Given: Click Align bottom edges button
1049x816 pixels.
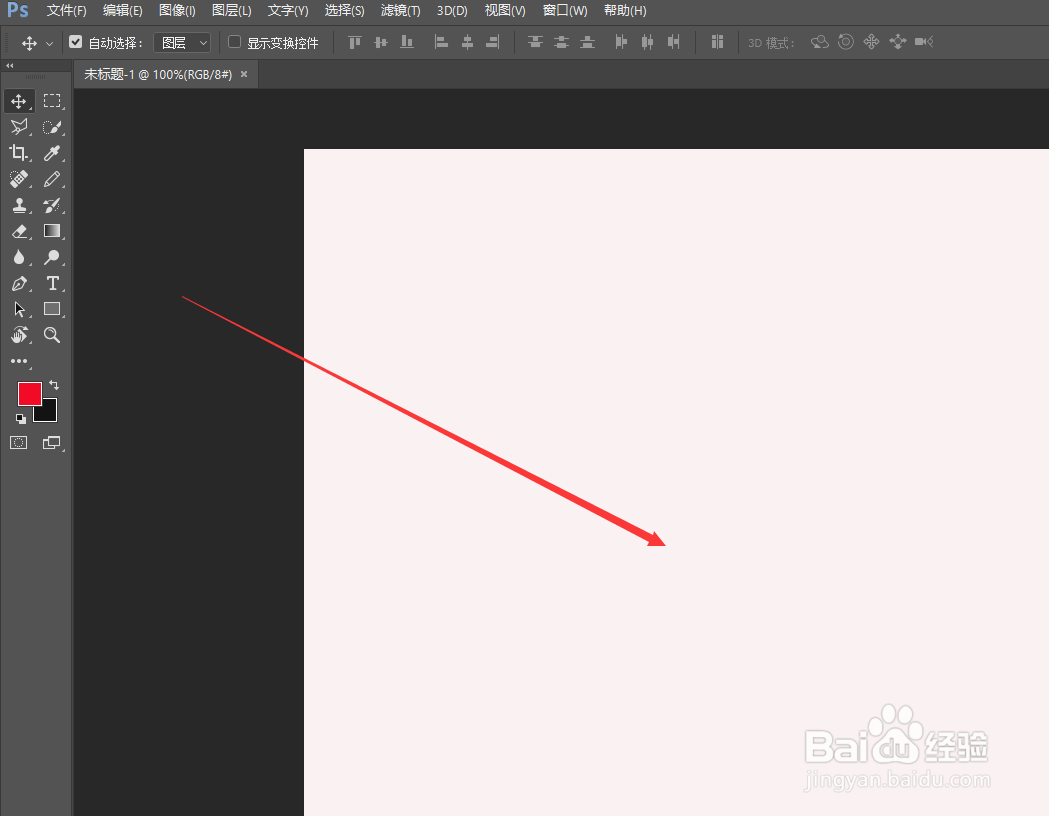Looking at the screenshot, I should click(407, 42).
